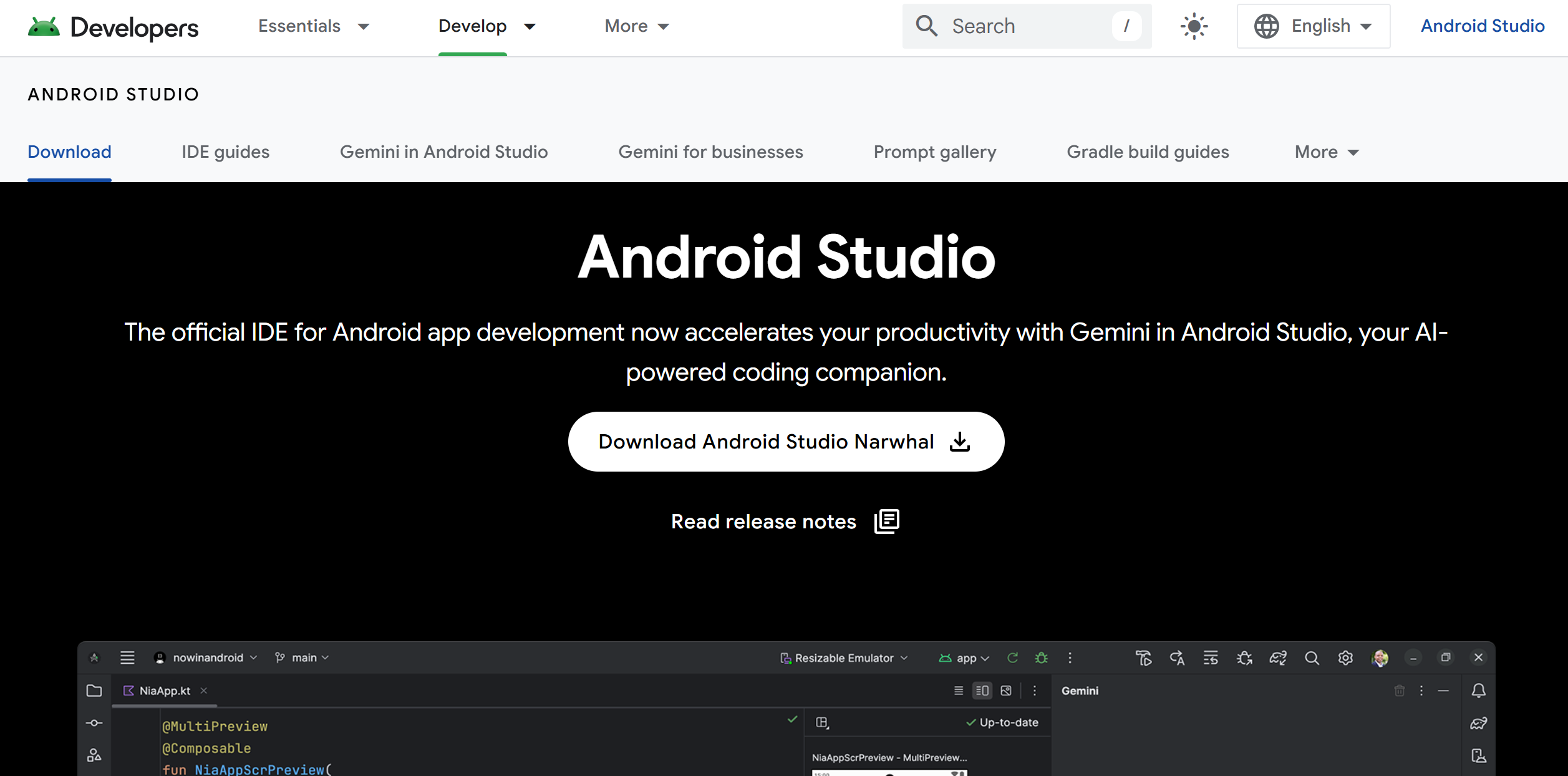Click the notification bell in IDE screenshot
Image resolution: width=1568 pixels, height=776 pixels.
(x=1478, y=691)
